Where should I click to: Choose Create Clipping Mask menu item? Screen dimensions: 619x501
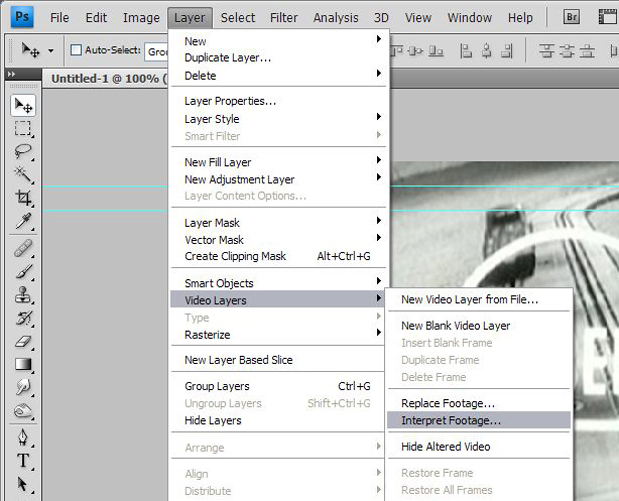pyautogui.click(x=278, y=256)
